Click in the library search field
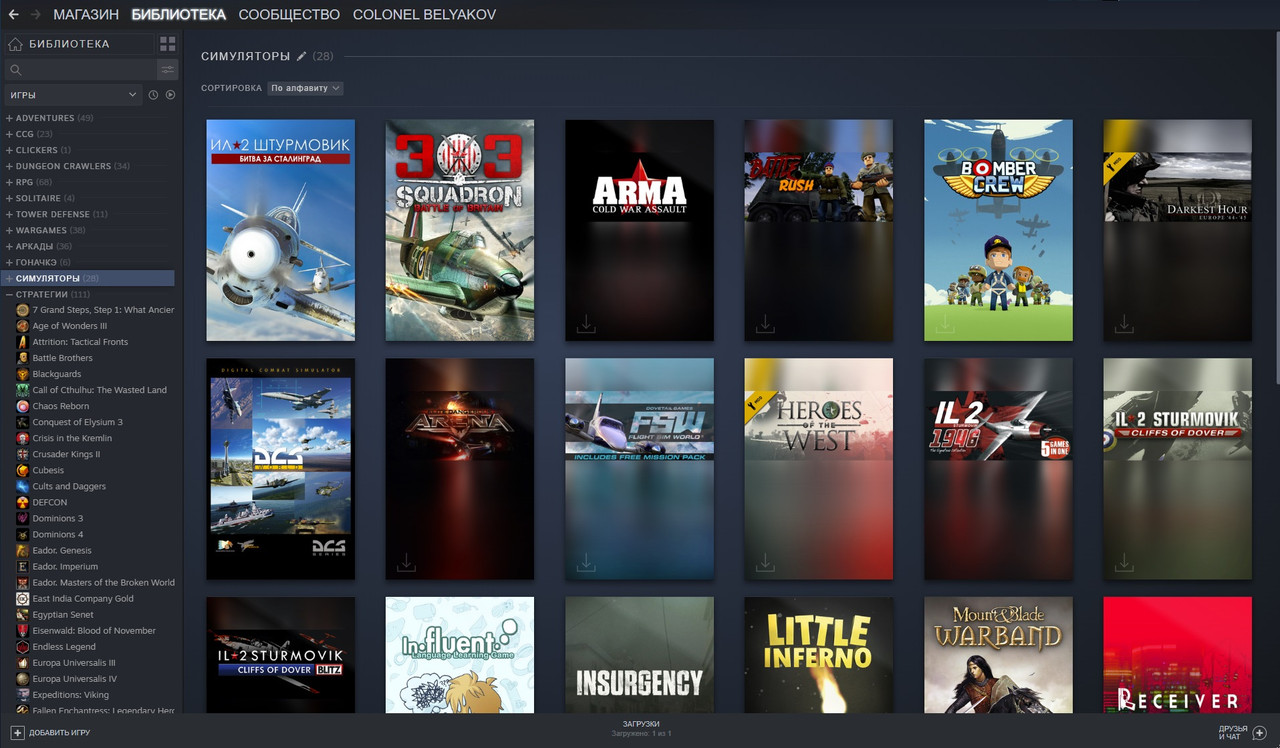 (81, 70)
